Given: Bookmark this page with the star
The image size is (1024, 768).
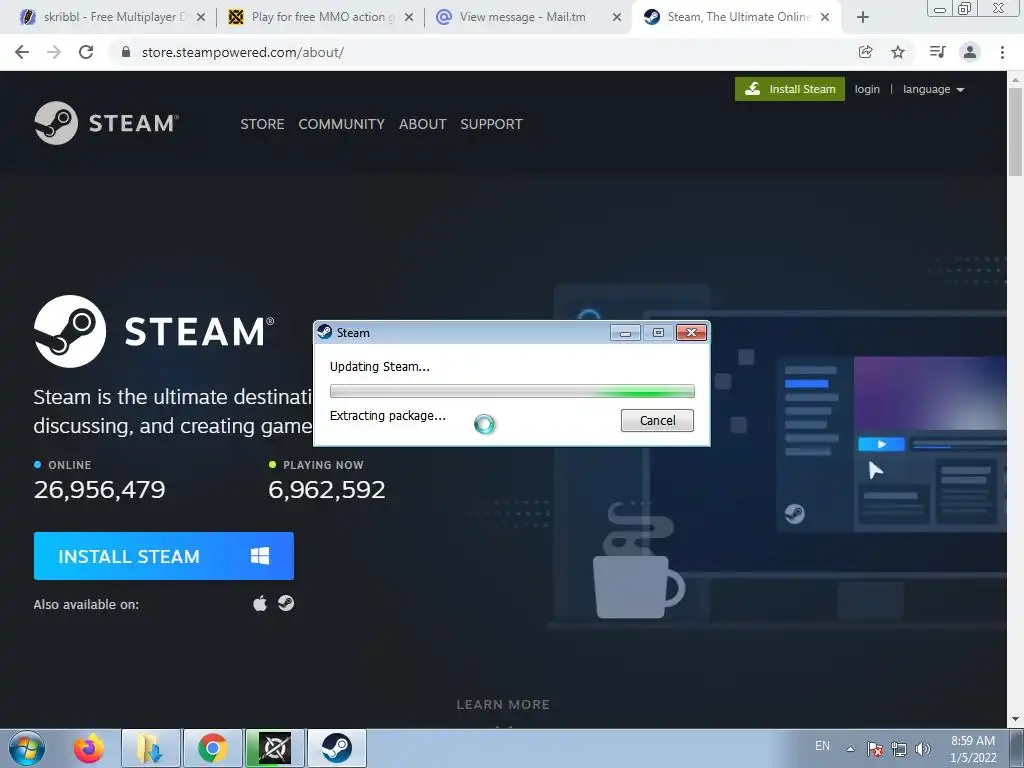Looking at the screenshot, I should (898, 52).
